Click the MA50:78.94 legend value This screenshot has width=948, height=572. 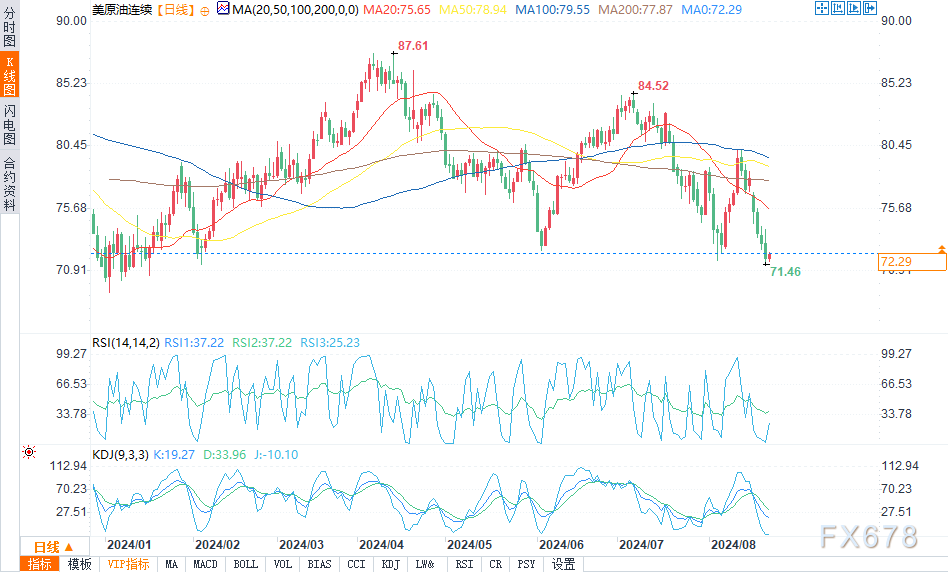[473, 10]
